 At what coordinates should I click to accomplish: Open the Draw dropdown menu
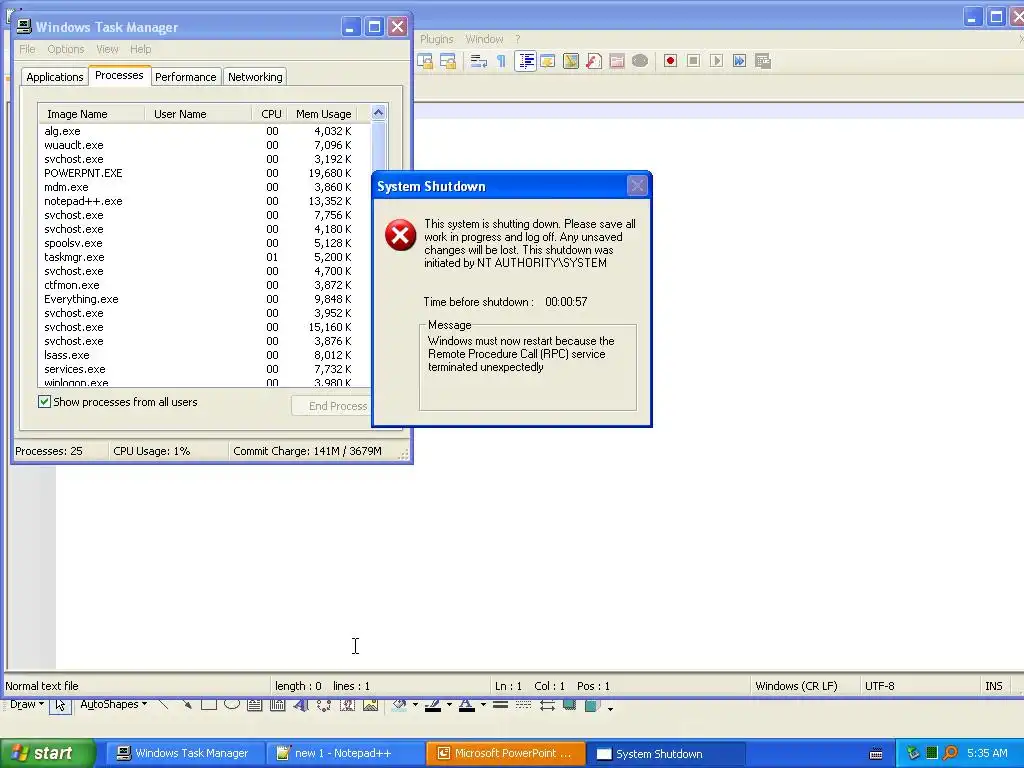coord(27,704)
